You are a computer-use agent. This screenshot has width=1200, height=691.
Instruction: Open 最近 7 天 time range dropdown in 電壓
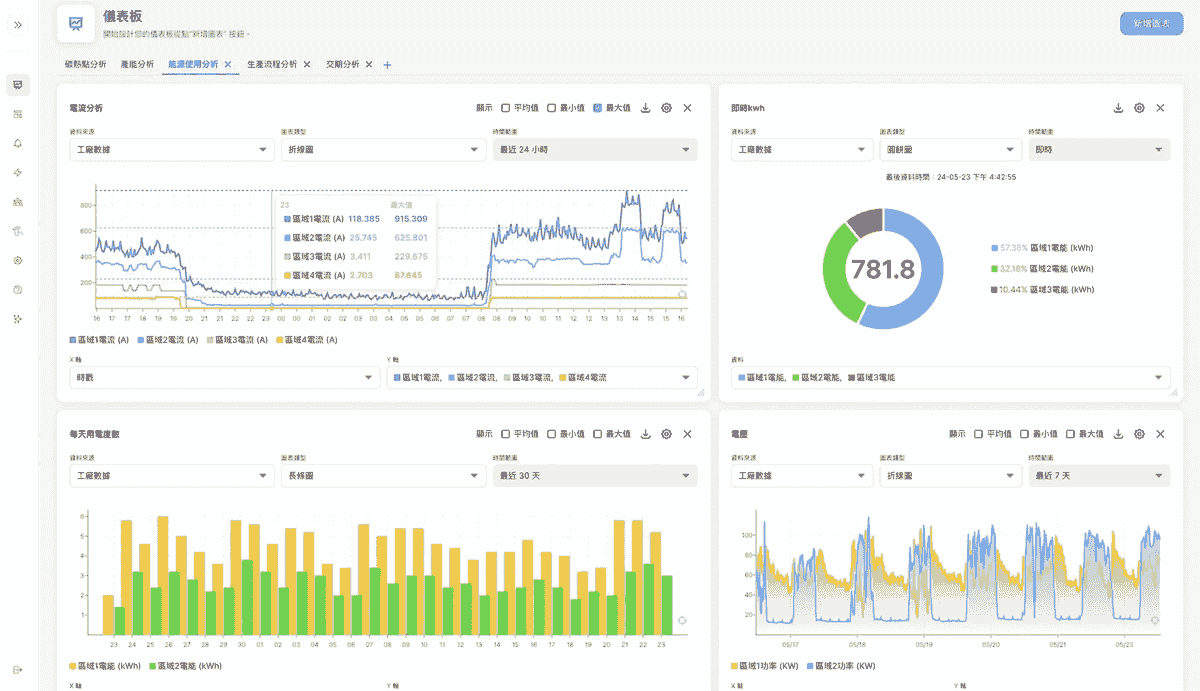click(x=1099, y=476)
